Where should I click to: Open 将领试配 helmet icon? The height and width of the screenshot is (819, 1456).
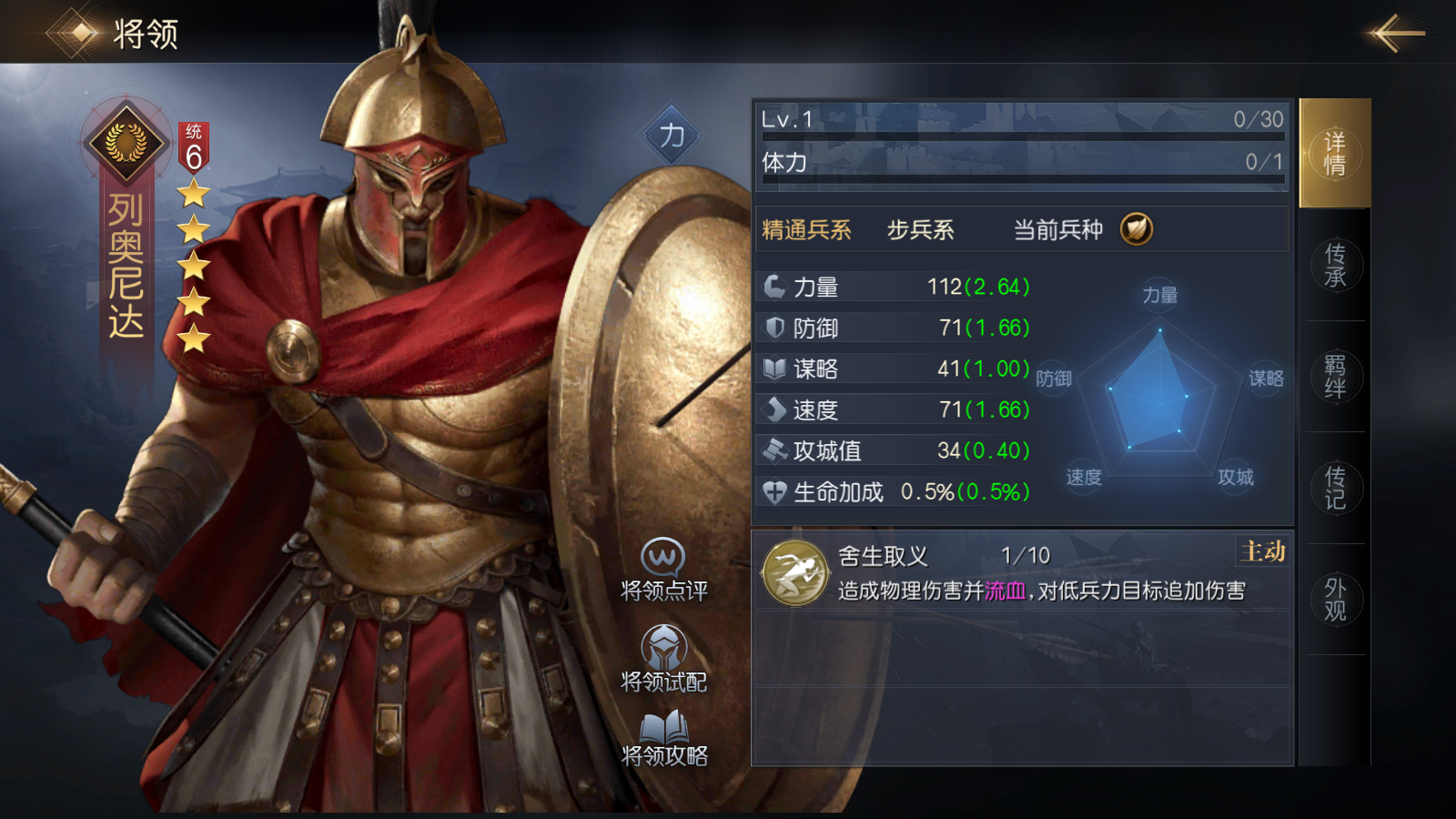click(663, 646)
